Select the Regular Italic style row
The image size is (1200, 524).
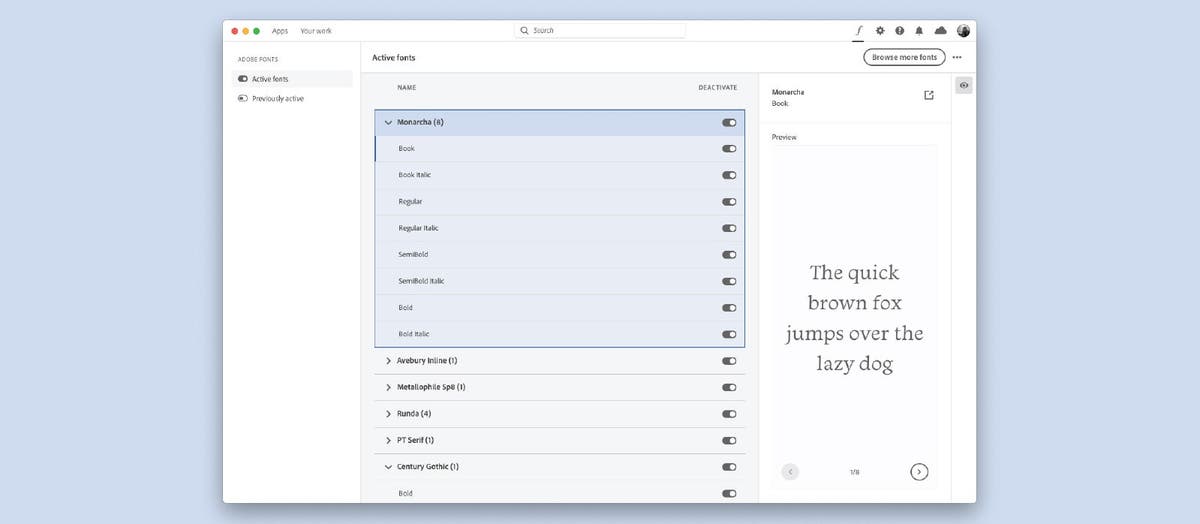(x=560, y=228)
